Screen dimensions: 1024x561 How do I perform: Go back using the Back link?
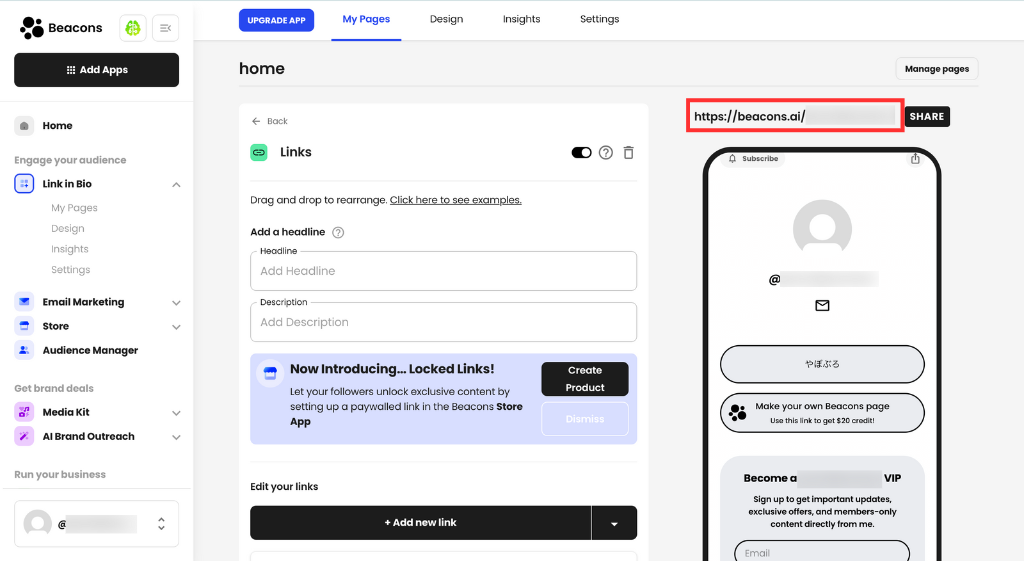(x=270, y=121)
